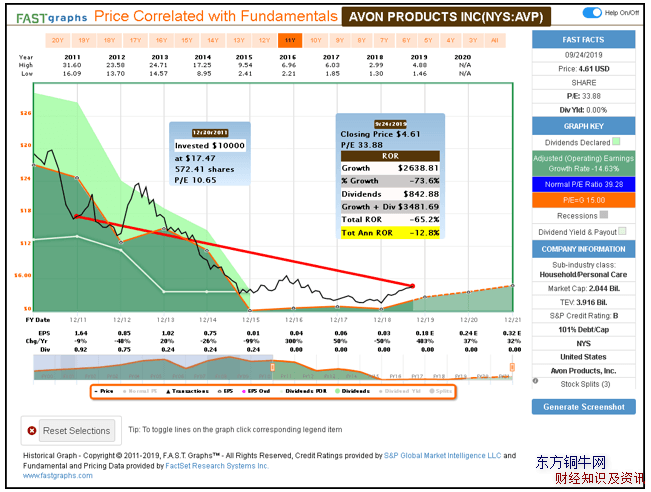
Task: Toggle the Dividends green dot legend item
Action: (352, 391)
